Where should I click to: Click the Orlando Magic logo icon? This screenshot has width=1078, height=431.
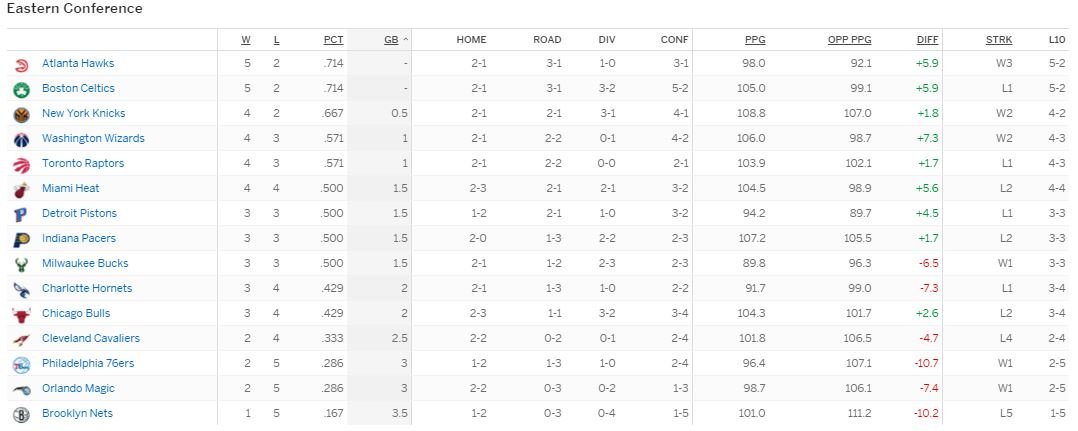[x=22, y=389]
